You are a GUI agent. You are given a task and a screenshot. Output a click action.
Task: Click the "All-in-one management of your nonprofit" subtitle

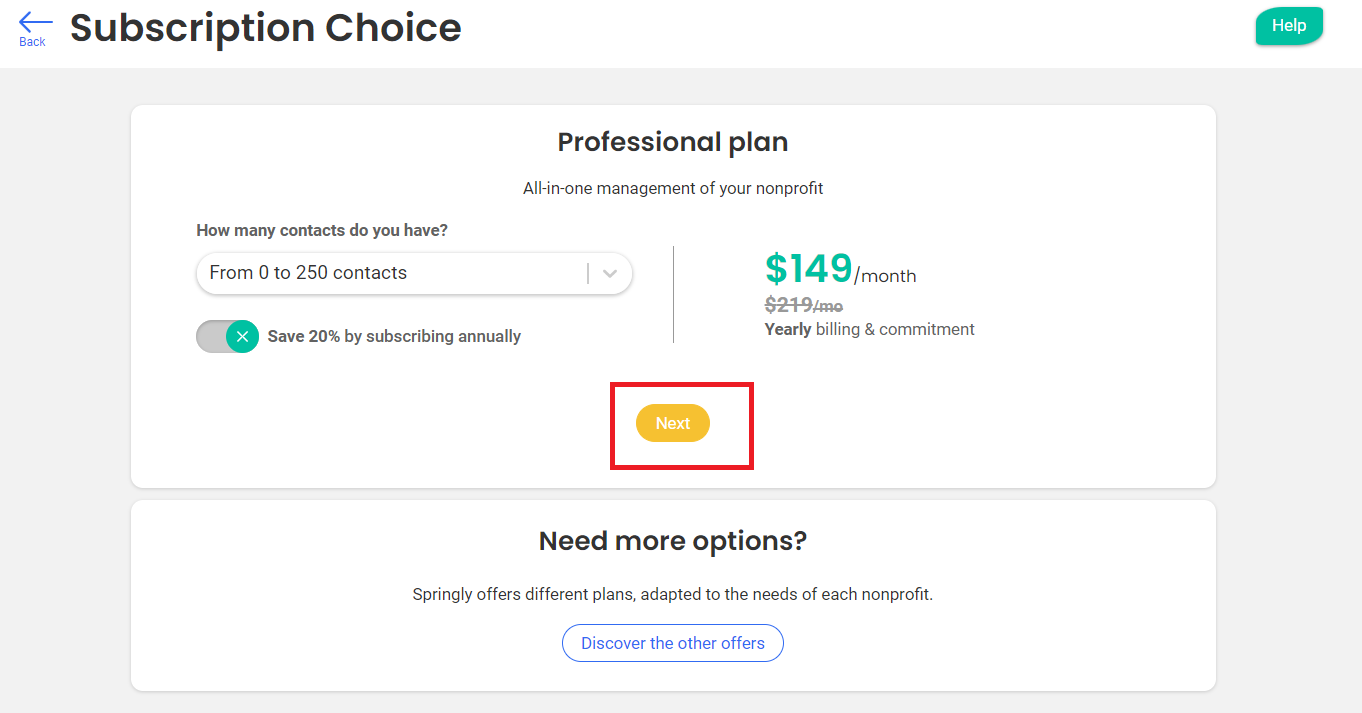click(x=673, y=188)
